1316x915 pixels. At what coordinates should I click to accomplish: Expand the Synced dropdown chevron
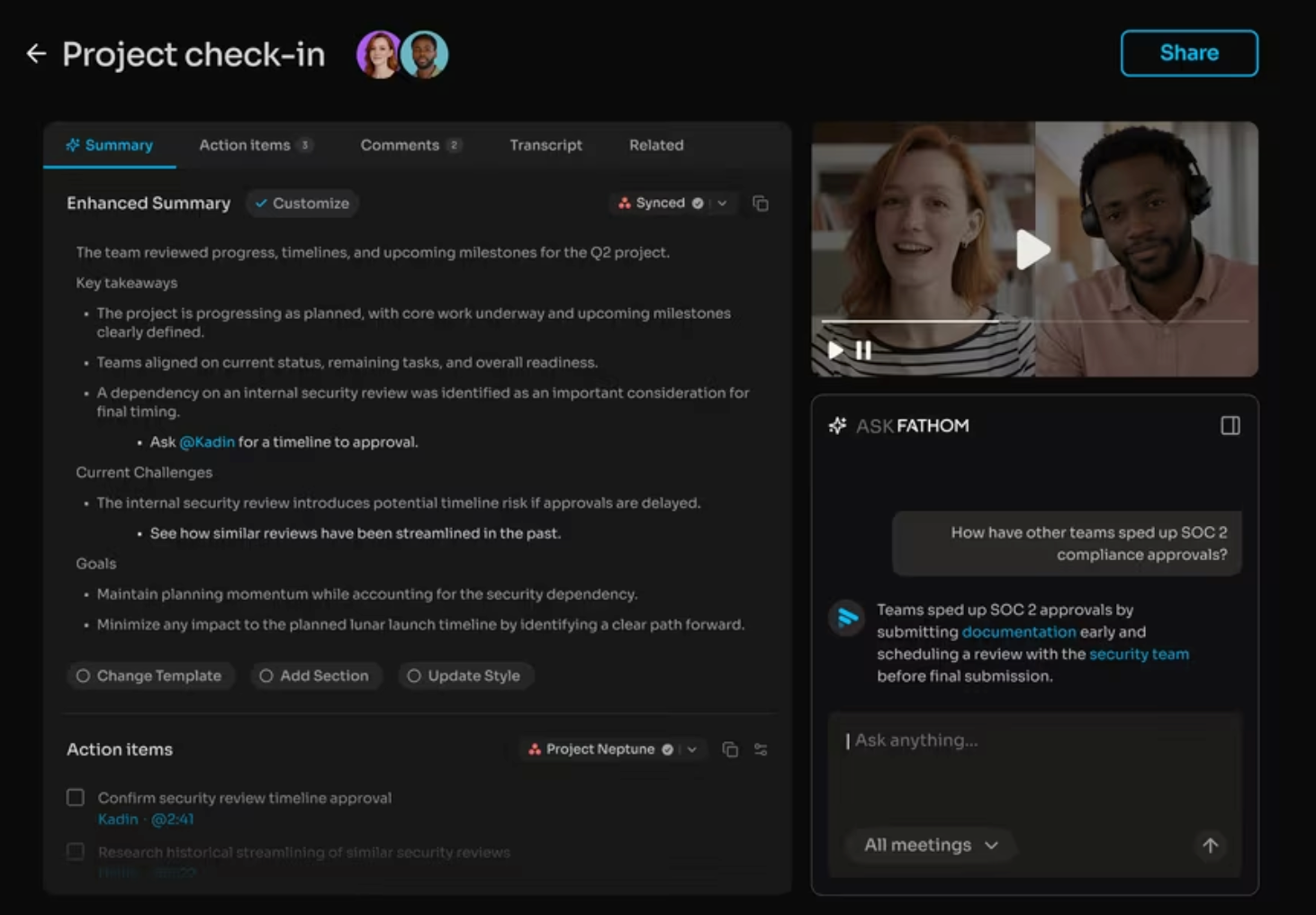(722, 204)
